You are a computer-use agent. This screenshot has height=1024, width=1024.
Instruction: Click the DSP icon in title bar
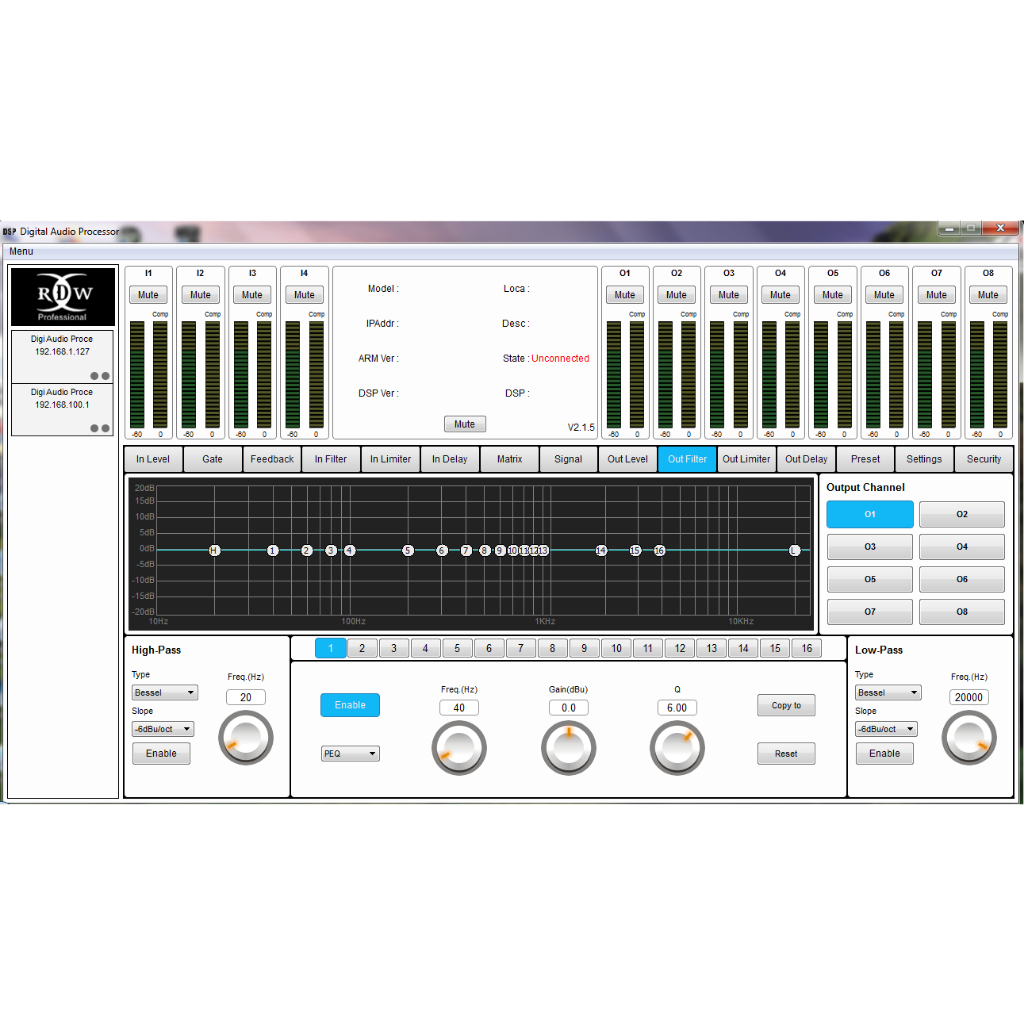tap(9, 231)
